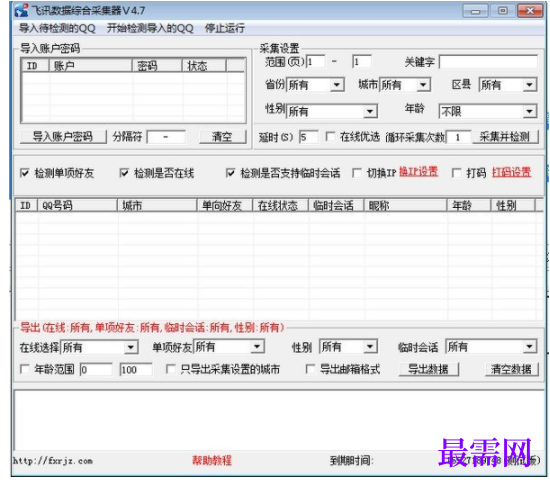
Task: Open 导入待检测的QQ menu
Action: pyautogui.click(x=57, y=28)
